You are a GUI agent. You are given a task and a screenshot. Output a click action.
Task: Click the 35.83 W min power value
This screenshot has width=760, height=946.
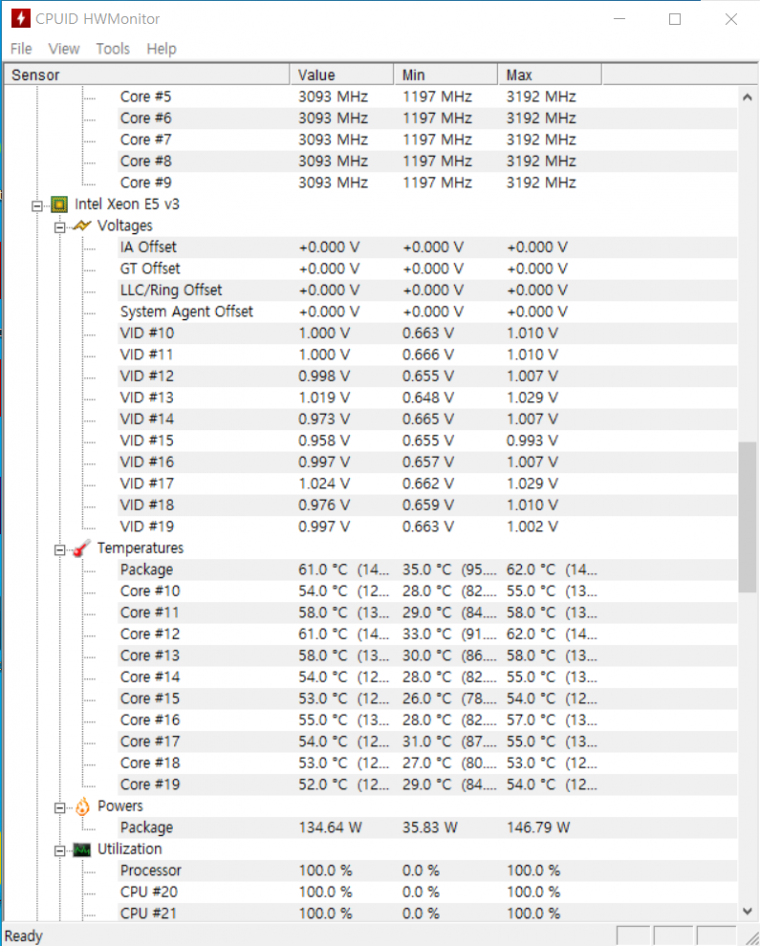coord(430,828)
